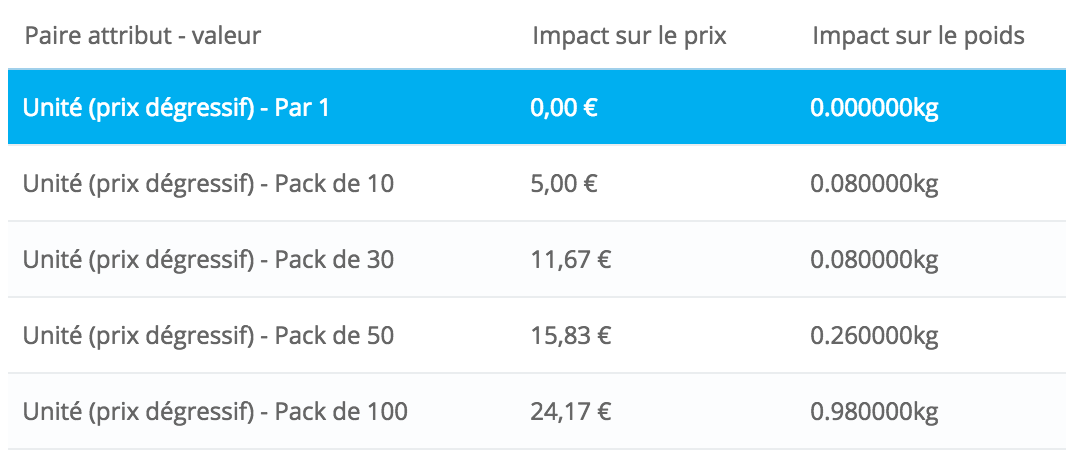
Task: Click the Pack de 10 weight 0.080000kg
Action: 874,185
